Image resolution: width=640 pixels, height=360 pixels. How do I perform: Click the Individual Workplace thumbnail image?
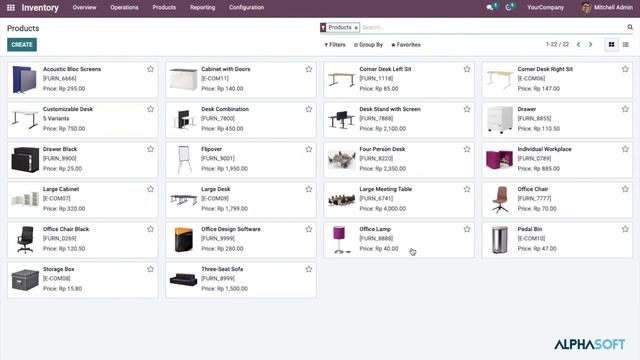tap(499, 160)
